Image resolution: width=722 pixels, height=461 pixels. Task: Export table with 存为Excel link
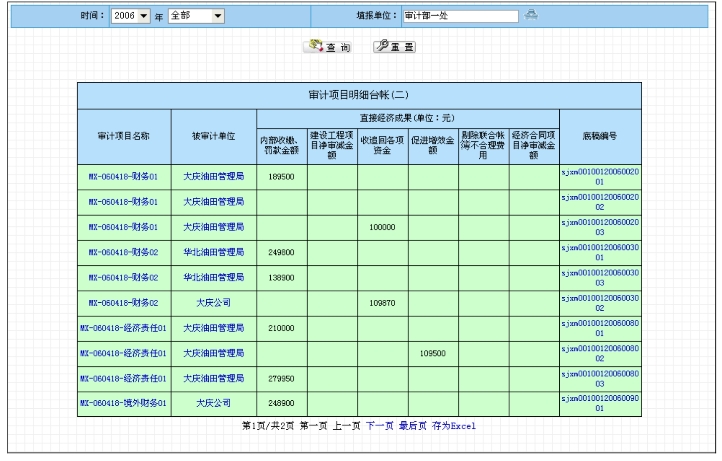pos(454,426)
